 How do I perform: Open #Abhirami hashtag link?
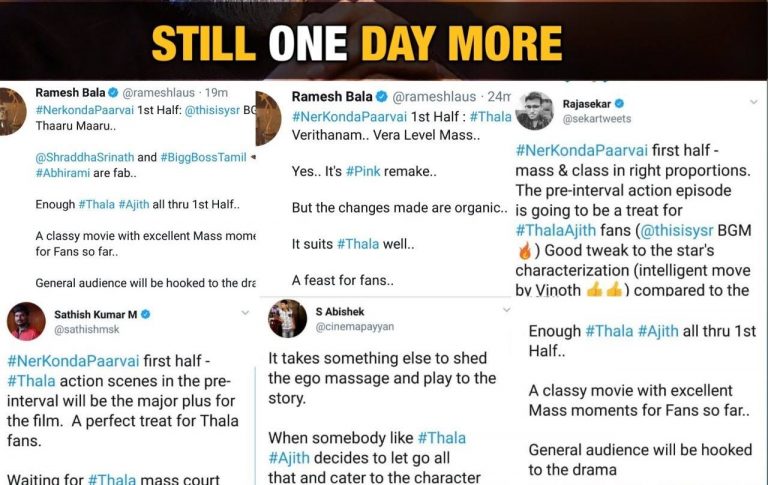(x=63, y=173)
